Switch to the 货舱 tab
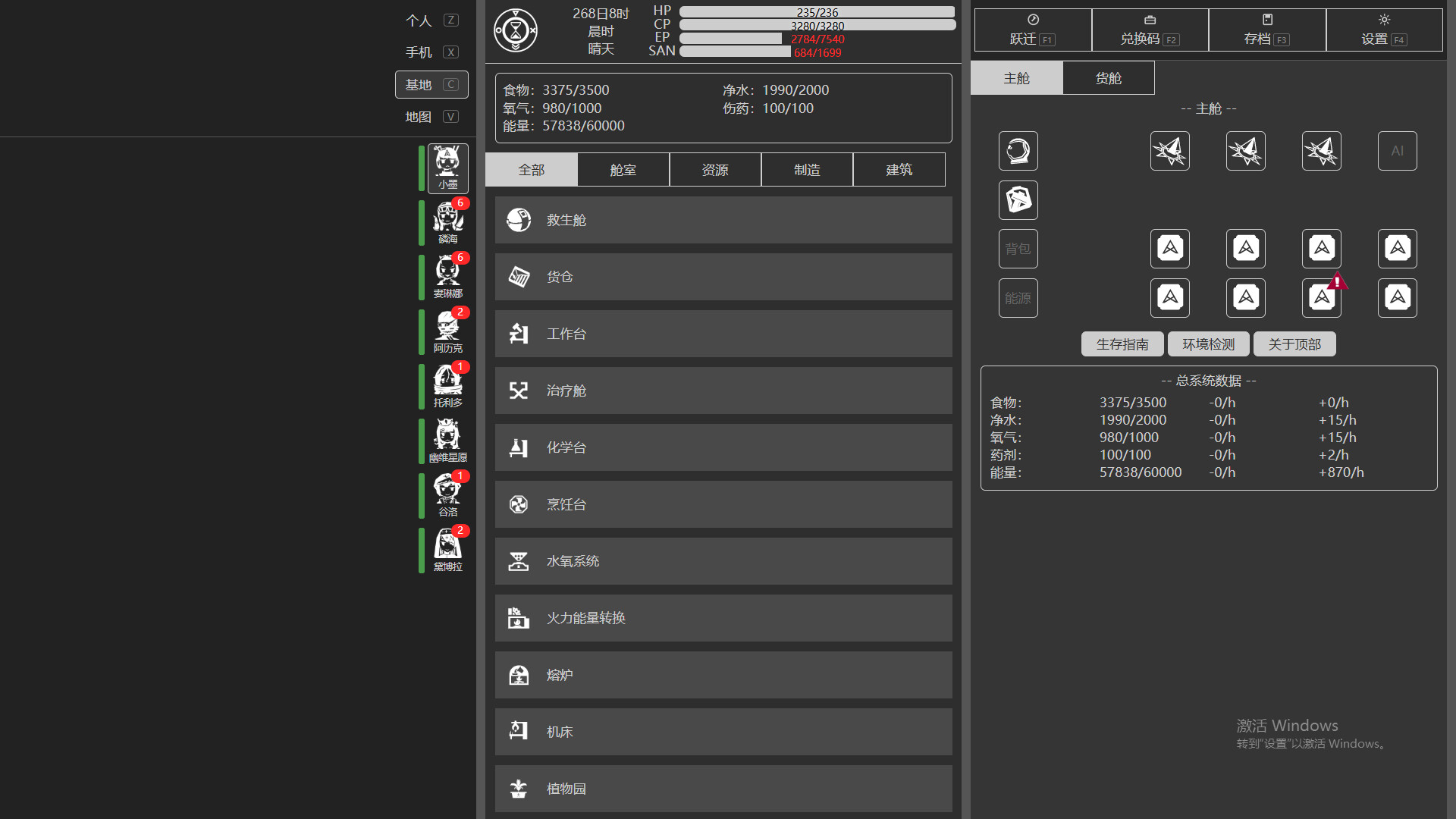 (1108, 78)
